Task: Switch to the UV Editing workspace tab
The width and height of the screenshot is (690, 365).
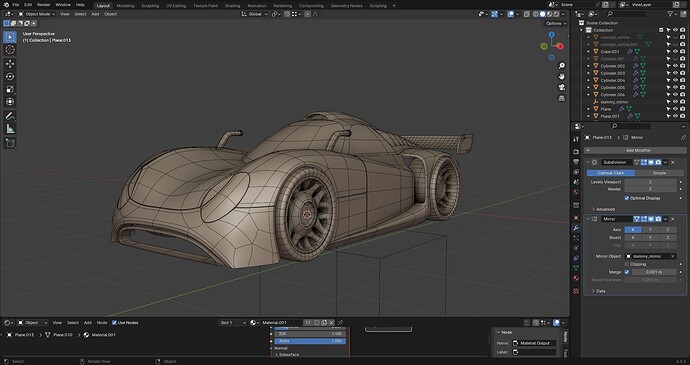Action: point(176,6)
